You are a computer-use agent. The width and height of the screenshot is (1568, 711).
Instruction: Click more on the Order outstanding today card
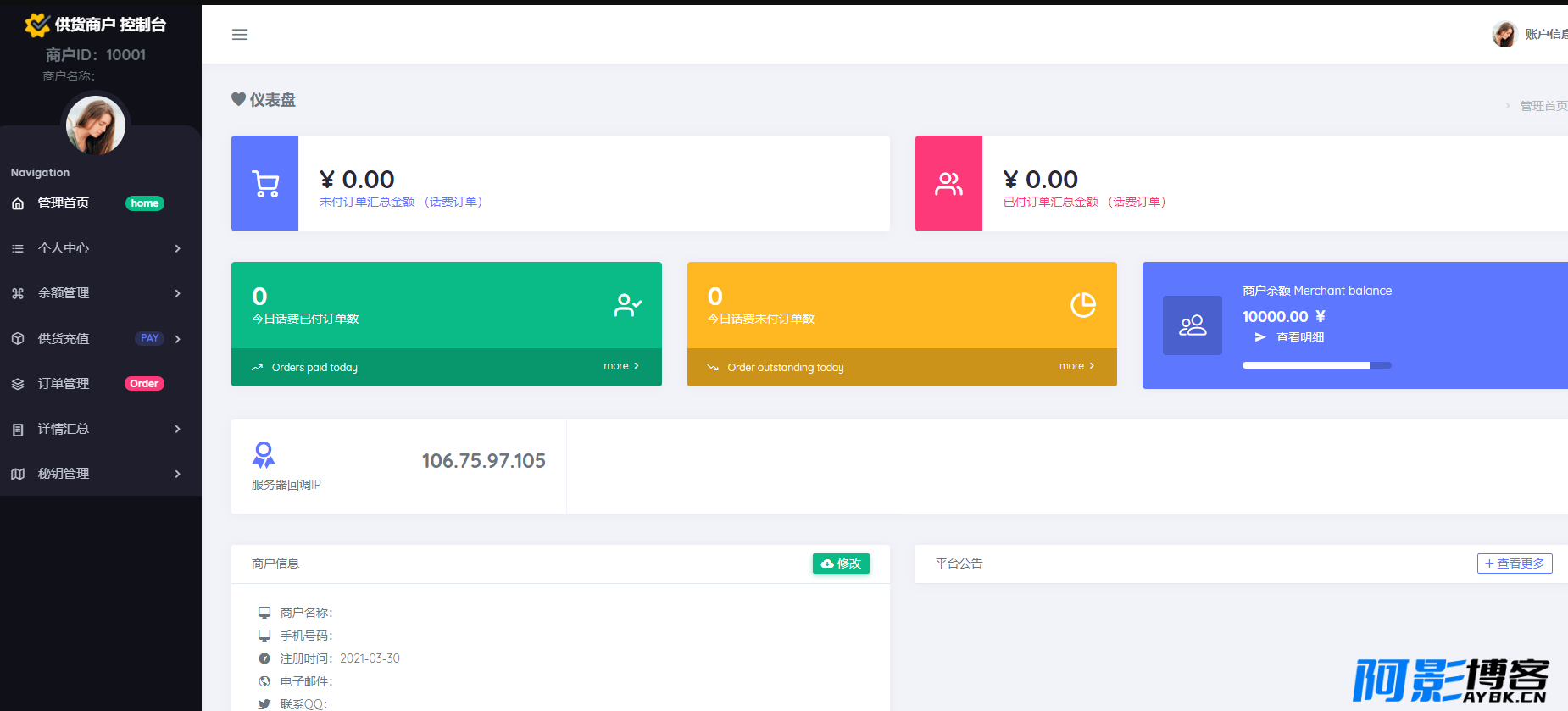click(x=1076, y=366)
